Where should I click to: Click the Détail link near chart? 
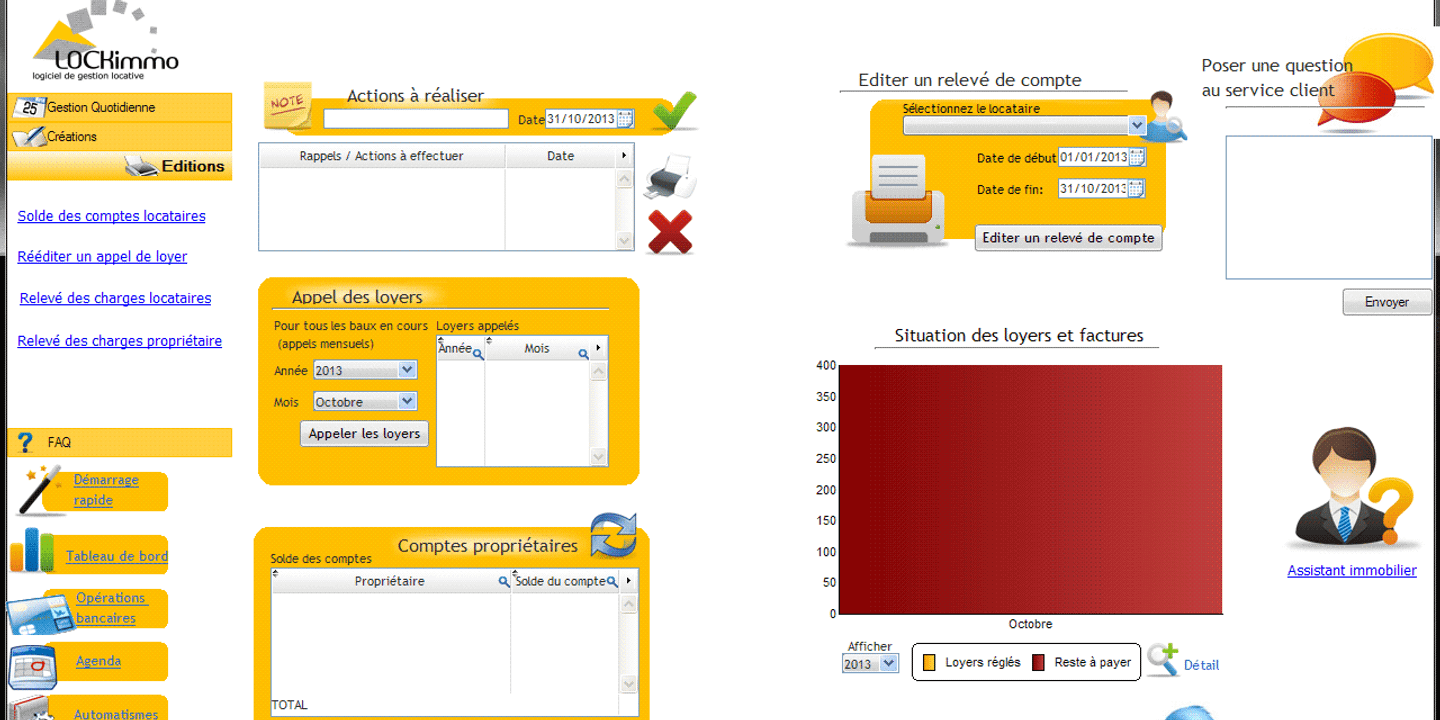(x=1201, y=665)
